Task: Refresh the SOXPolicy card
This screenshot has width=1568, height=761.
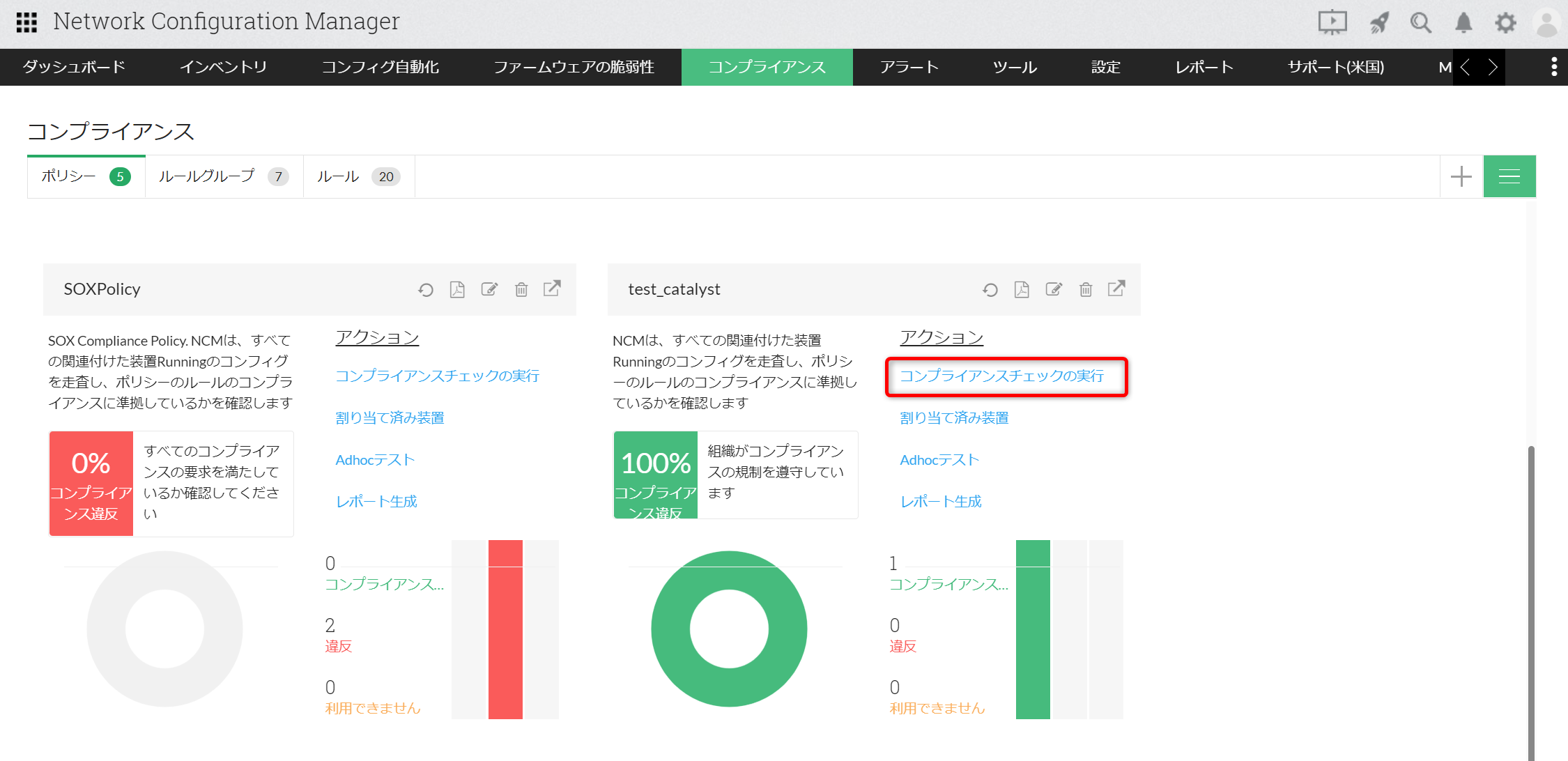Action: [426, 290]
